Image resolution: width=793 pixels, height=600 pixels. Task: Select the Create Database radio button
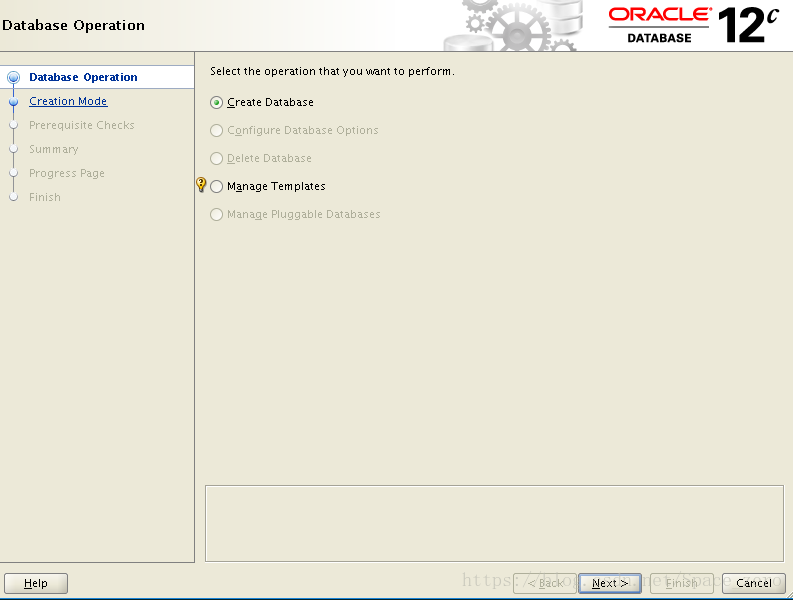tap(216, 103)
